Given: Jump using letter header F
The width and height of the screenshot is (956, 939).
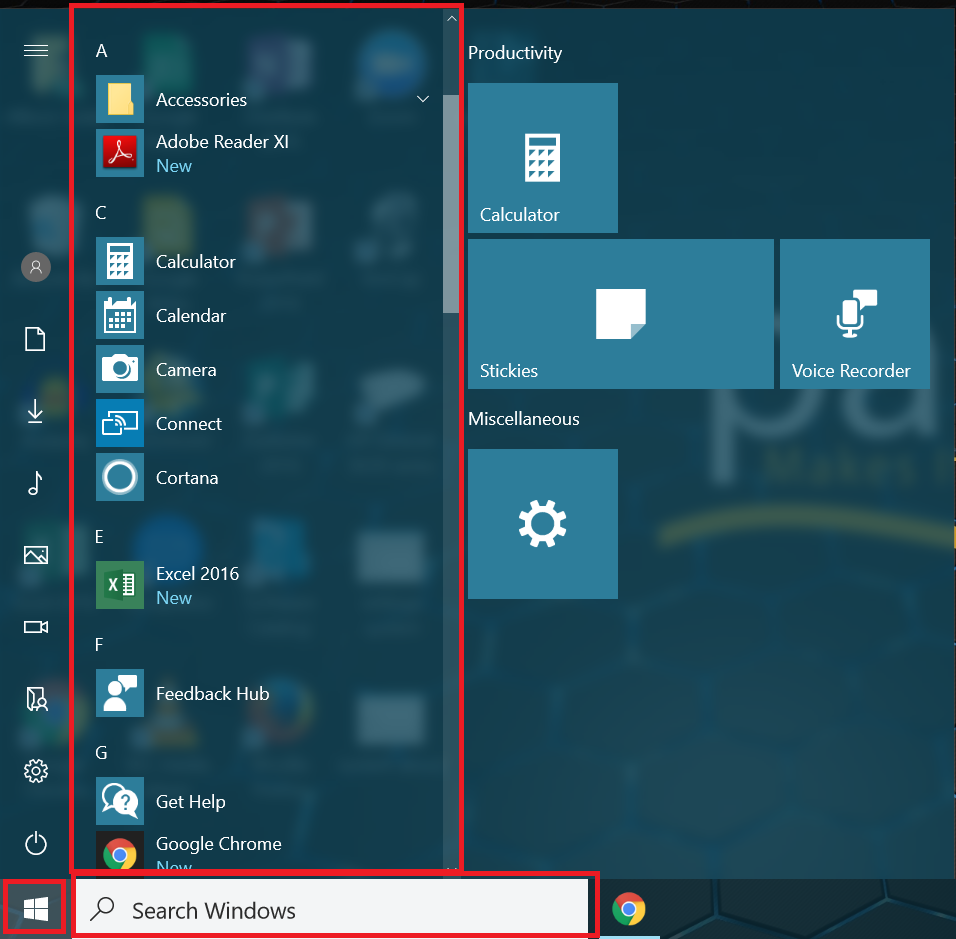Looking at the screenshot, I should click(x=99, y=644).
